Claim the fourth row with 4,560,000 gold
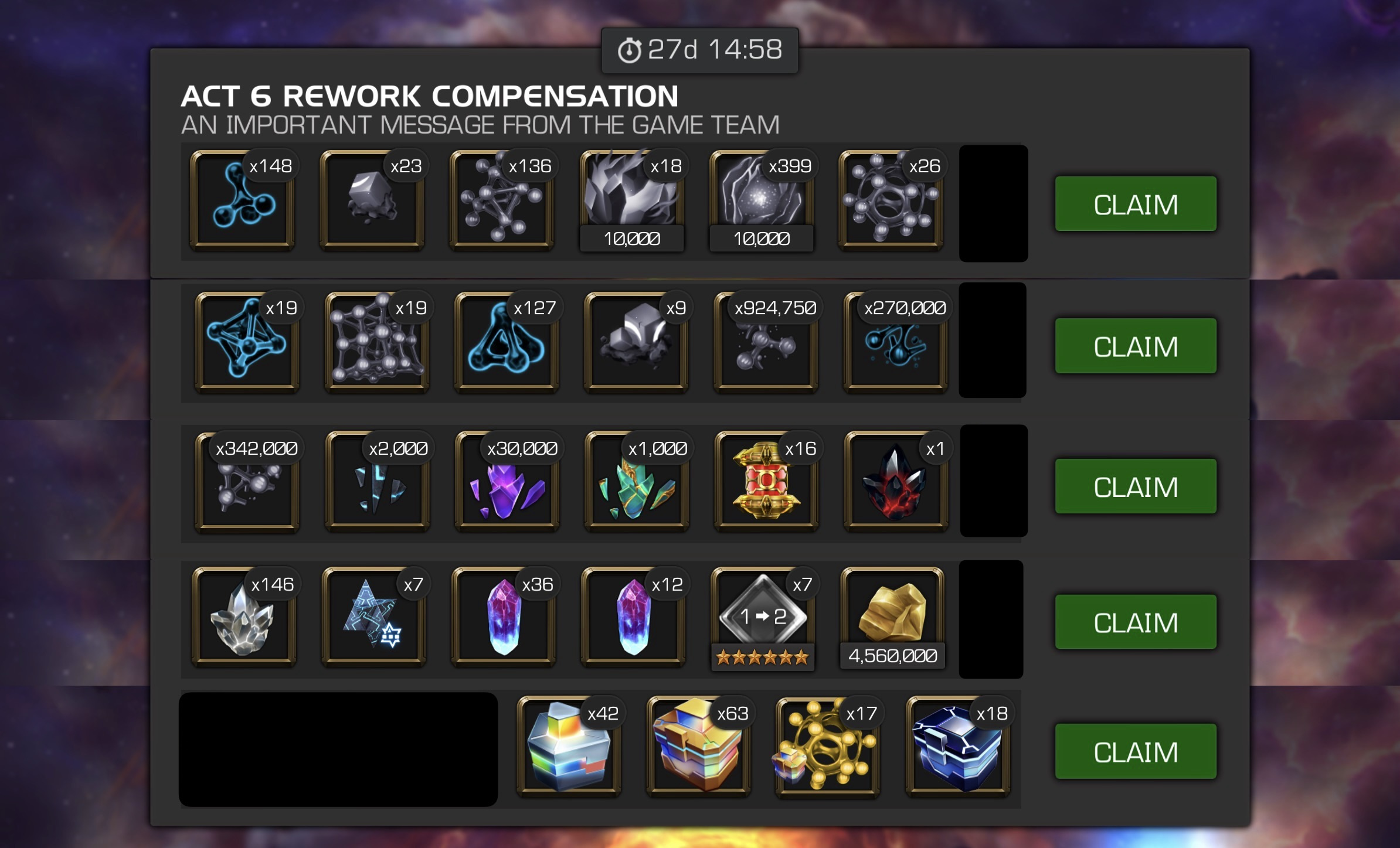 1136,622
